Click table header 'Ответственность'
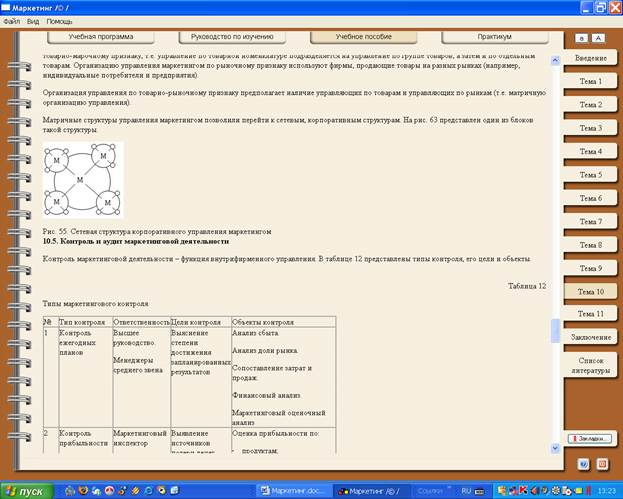The image size is (623, 499). (141, 322)
